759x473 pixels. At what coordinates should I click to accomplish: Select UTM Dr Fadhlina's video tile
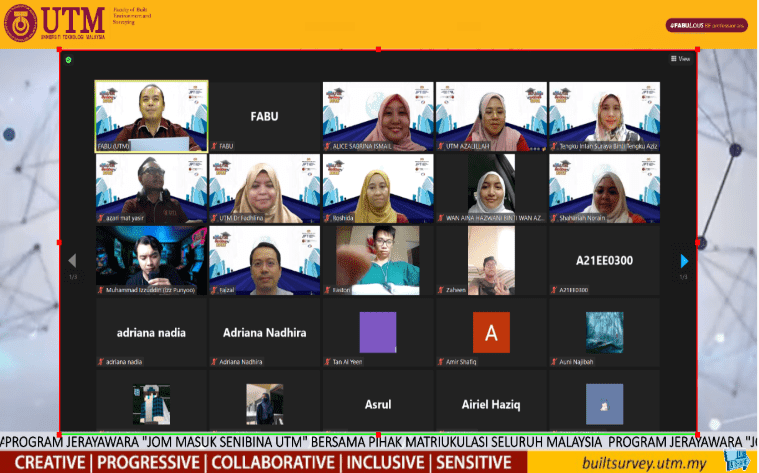coord(264,188)
